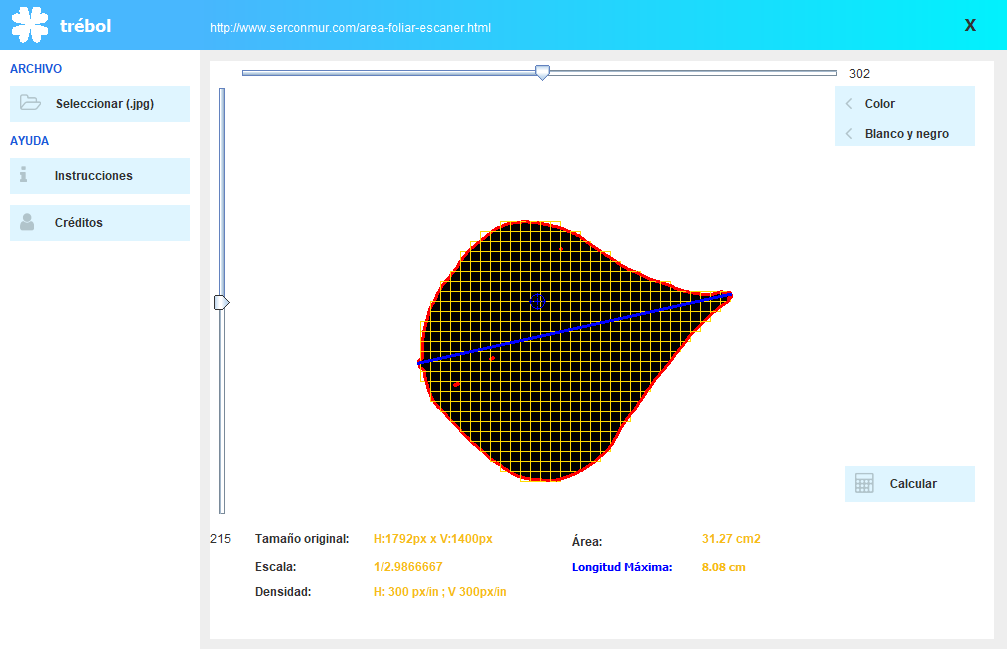Open the Seleccionar (.jpg) file button
The width and height of the screenshot is (1007, 649).
pos(100,104)
